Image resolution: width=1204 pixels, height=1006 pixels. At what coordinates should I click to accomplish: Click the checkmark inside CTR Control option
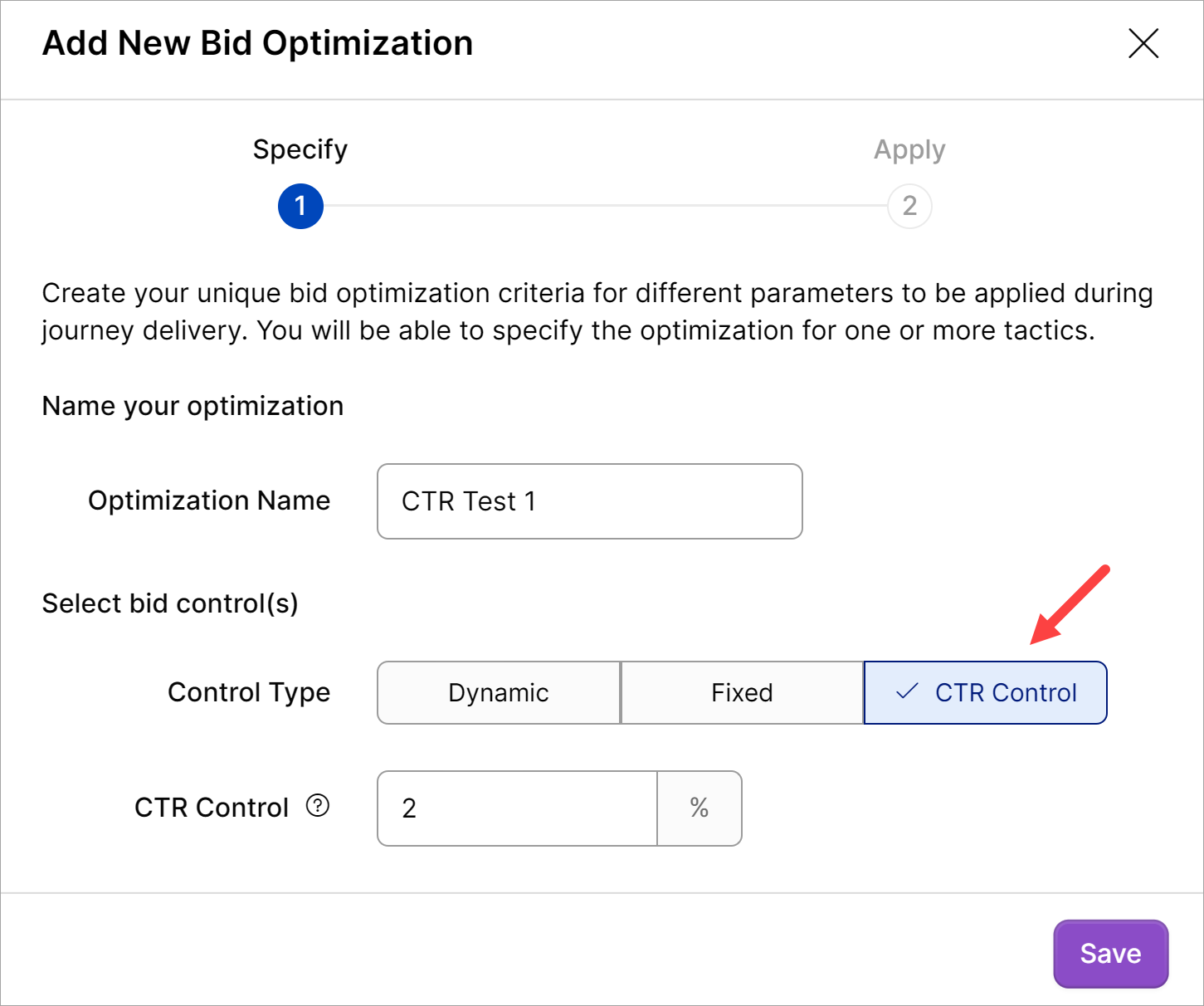coord(907,691)
